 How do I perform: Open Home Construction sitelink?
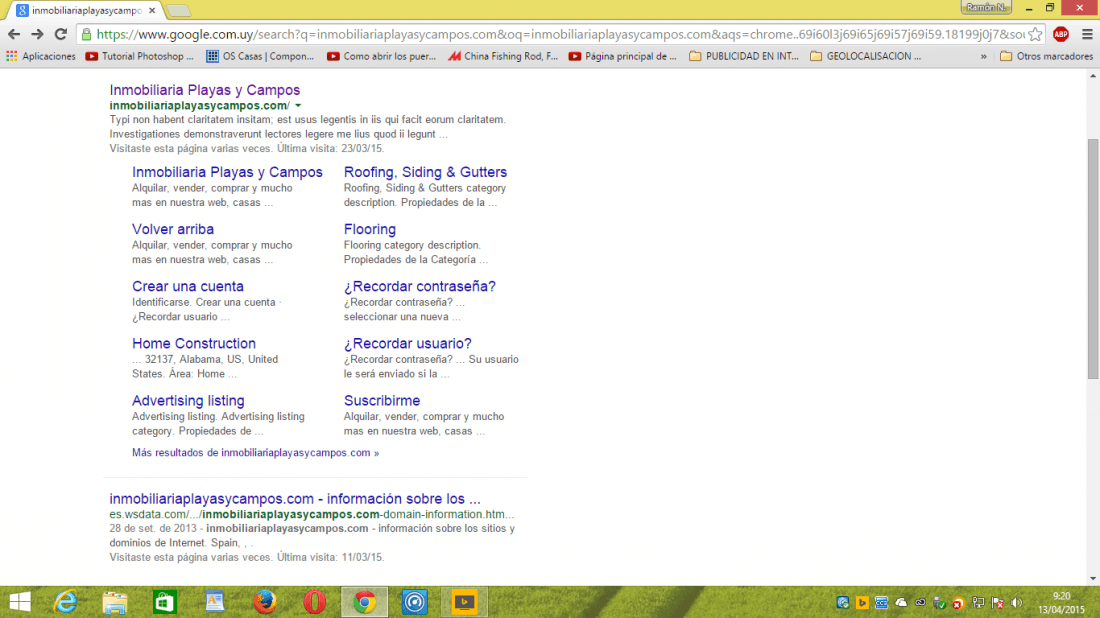point(194,344)
